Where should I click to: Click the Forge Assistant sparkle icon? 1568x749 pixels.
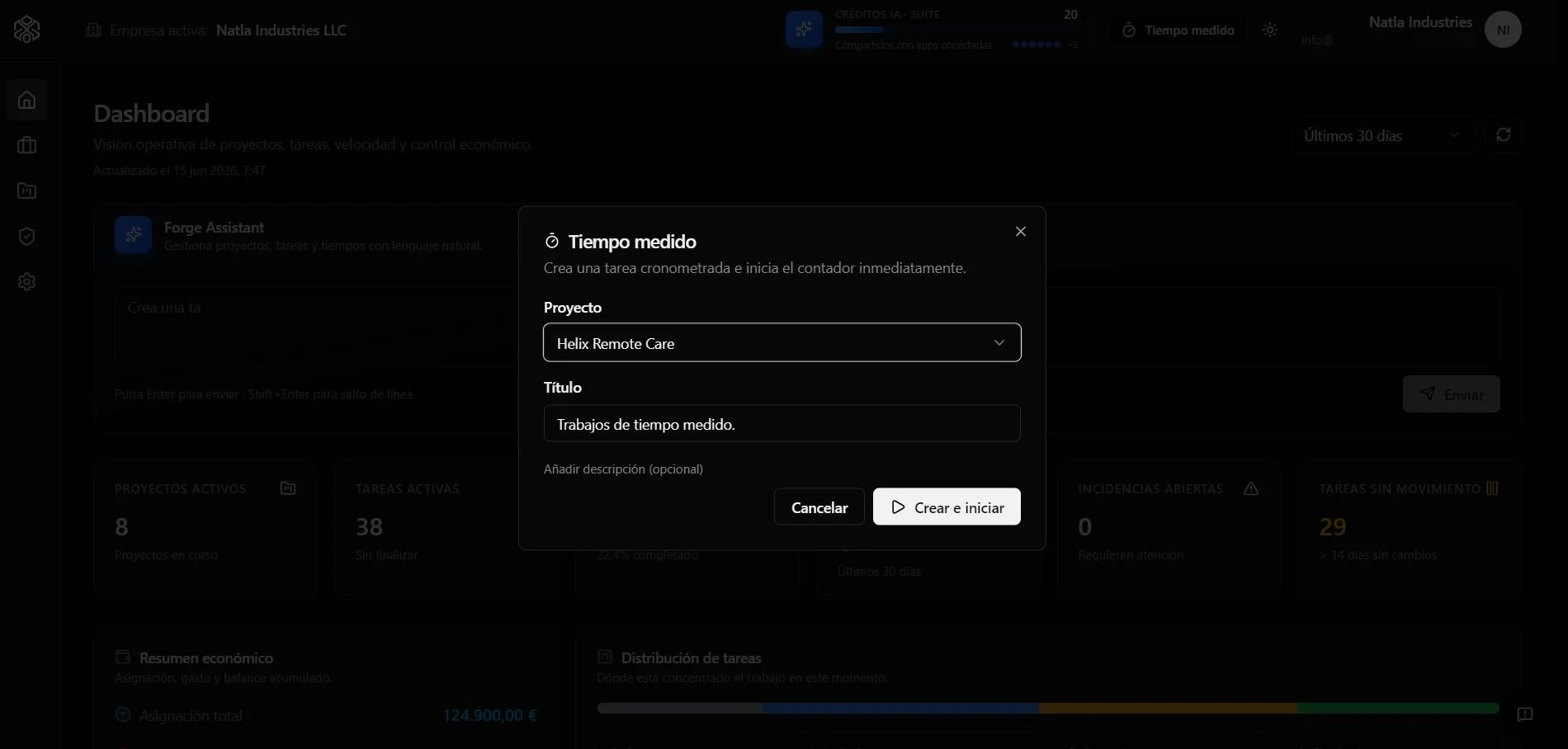tap(133, 235)
